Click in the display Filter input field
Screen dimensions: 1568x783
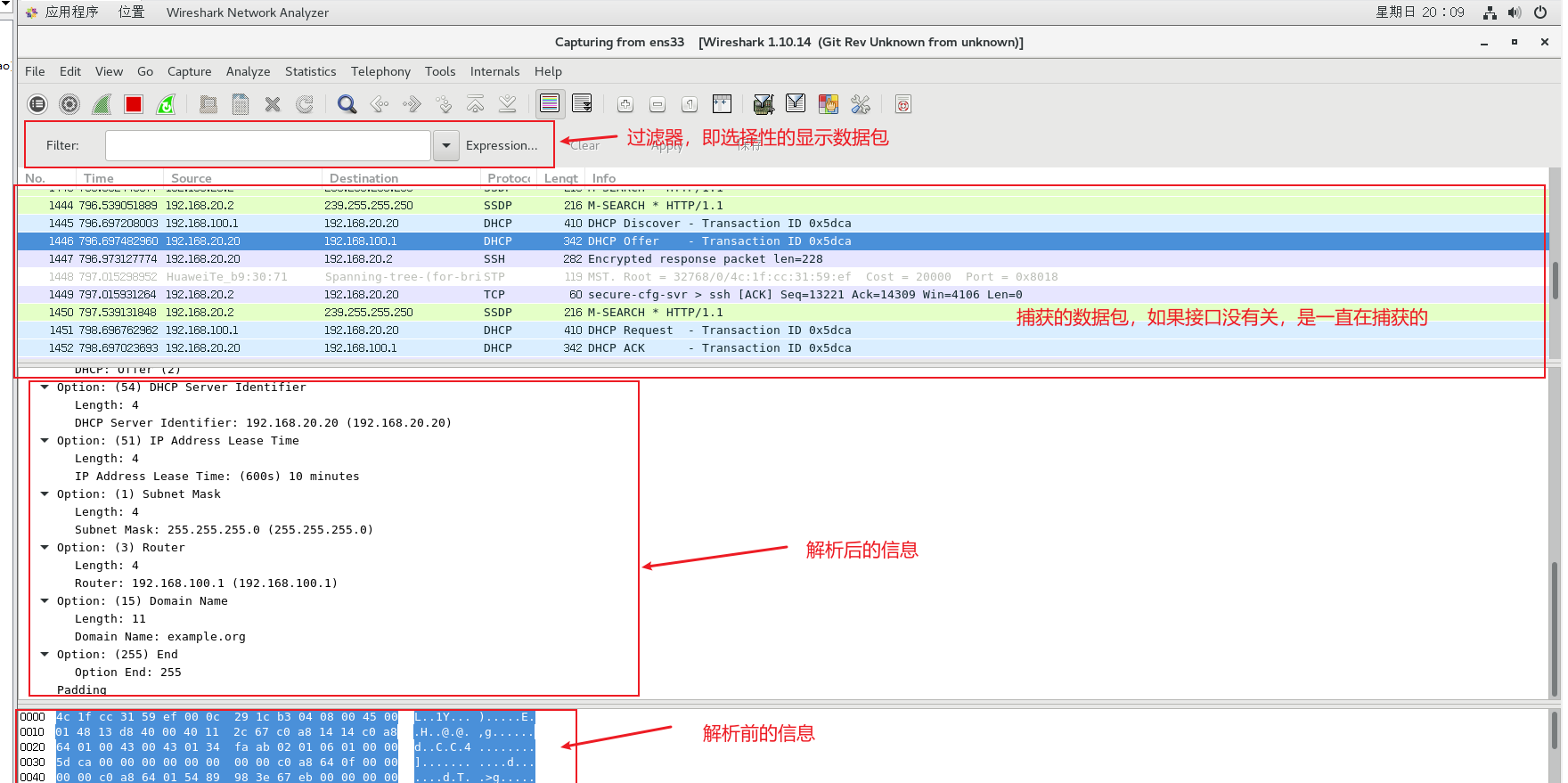[x=268, y=145]
